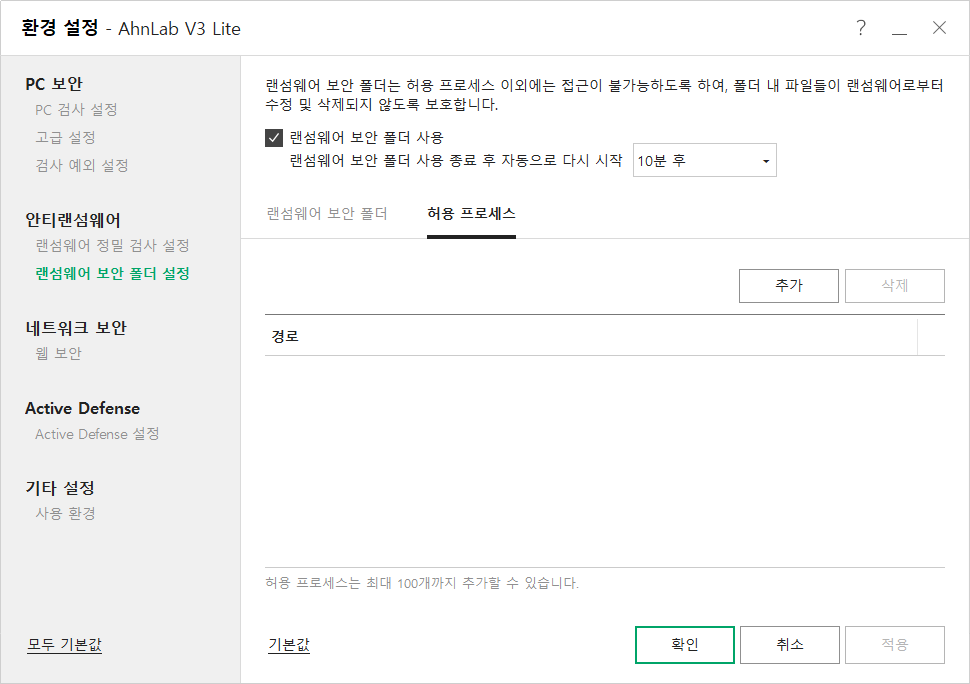970x684 pixels.
Task: Open the 10분 후 restart delay dropdown
Action: 705,161
